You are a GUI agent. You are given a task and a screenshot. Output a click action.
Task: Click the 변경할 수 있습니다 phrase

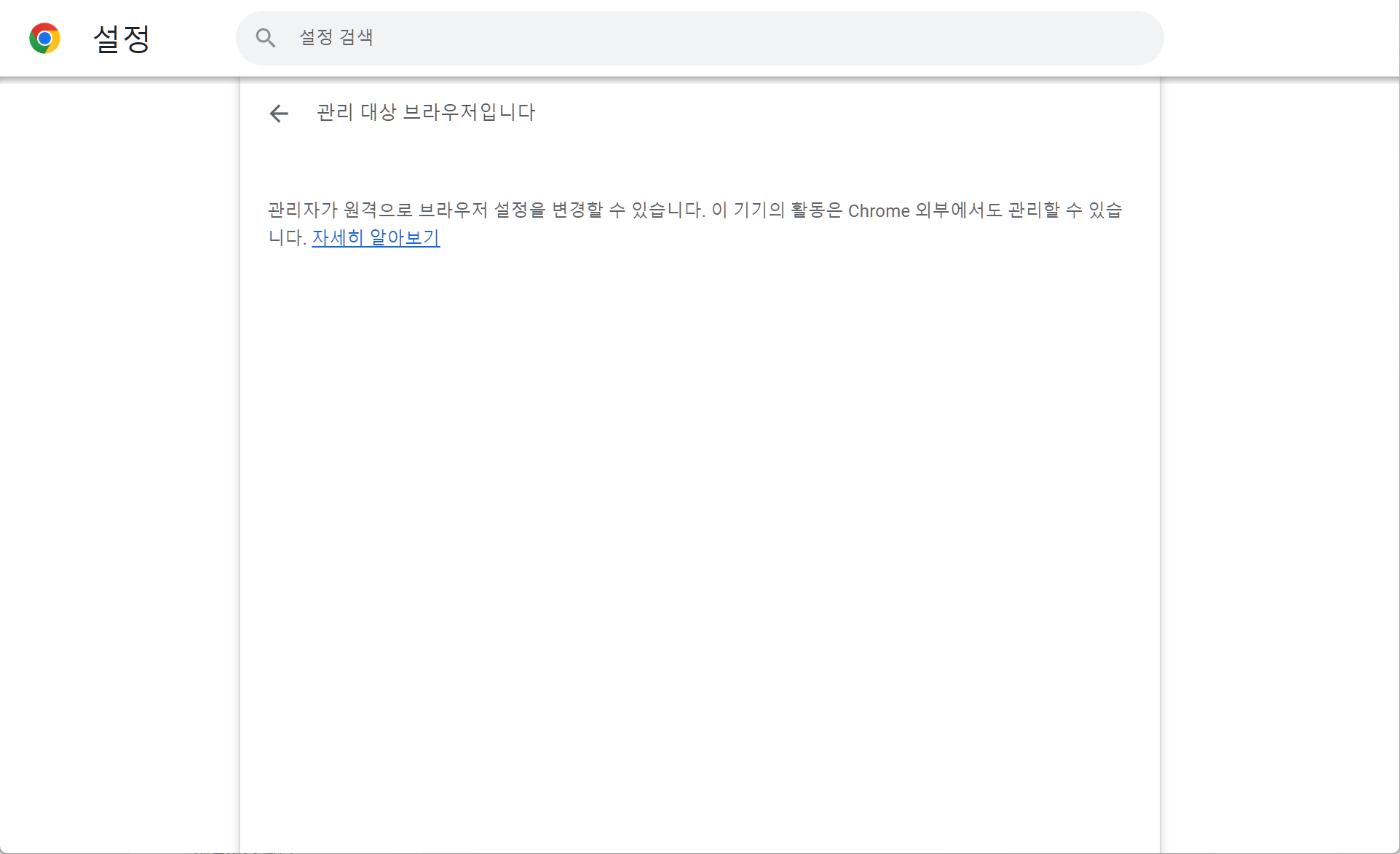click(628, 210)
